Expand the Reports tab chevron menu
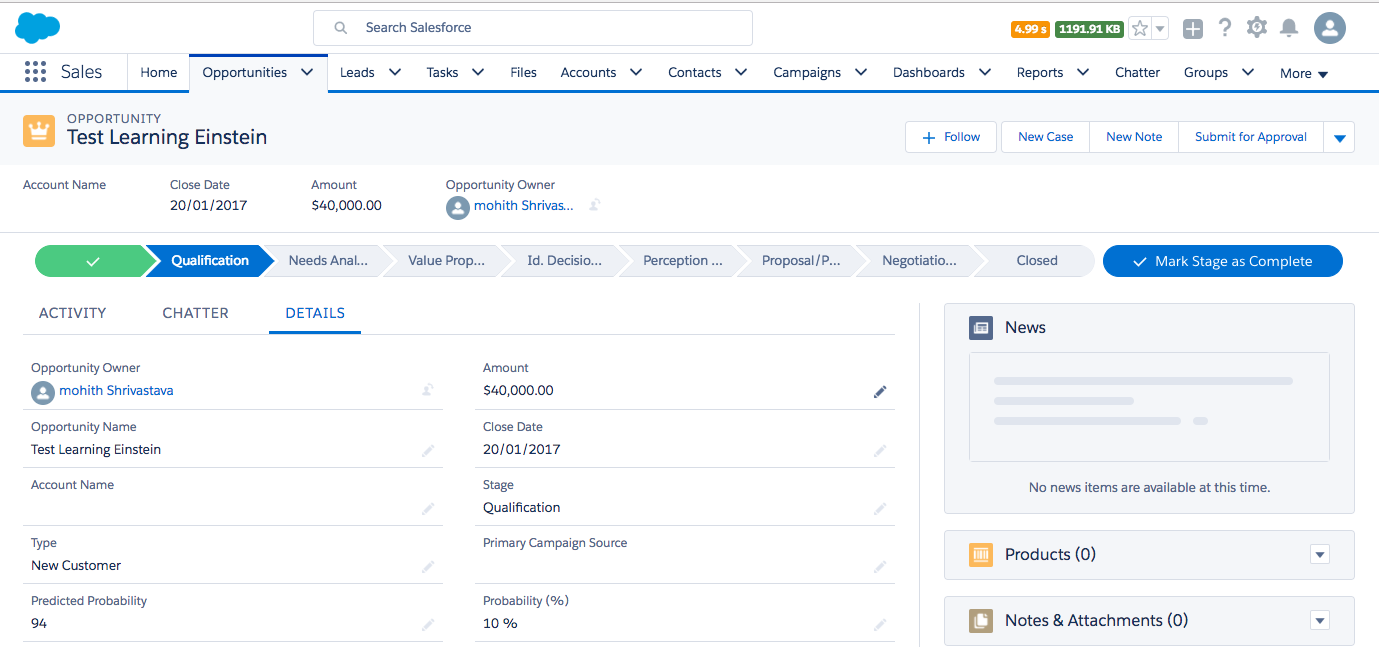 tap(1083, 72)
